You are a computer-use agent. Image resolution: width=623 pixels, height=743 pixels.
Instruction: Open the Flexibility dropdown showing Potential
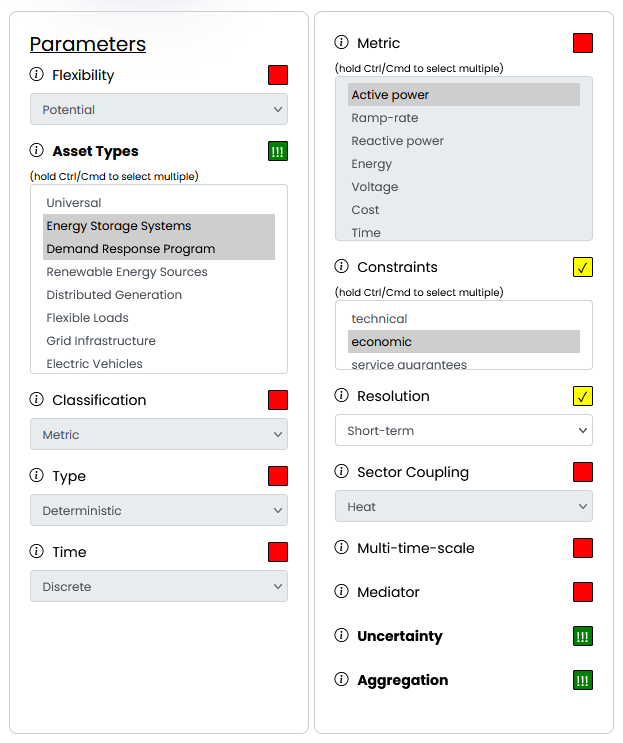159,110
